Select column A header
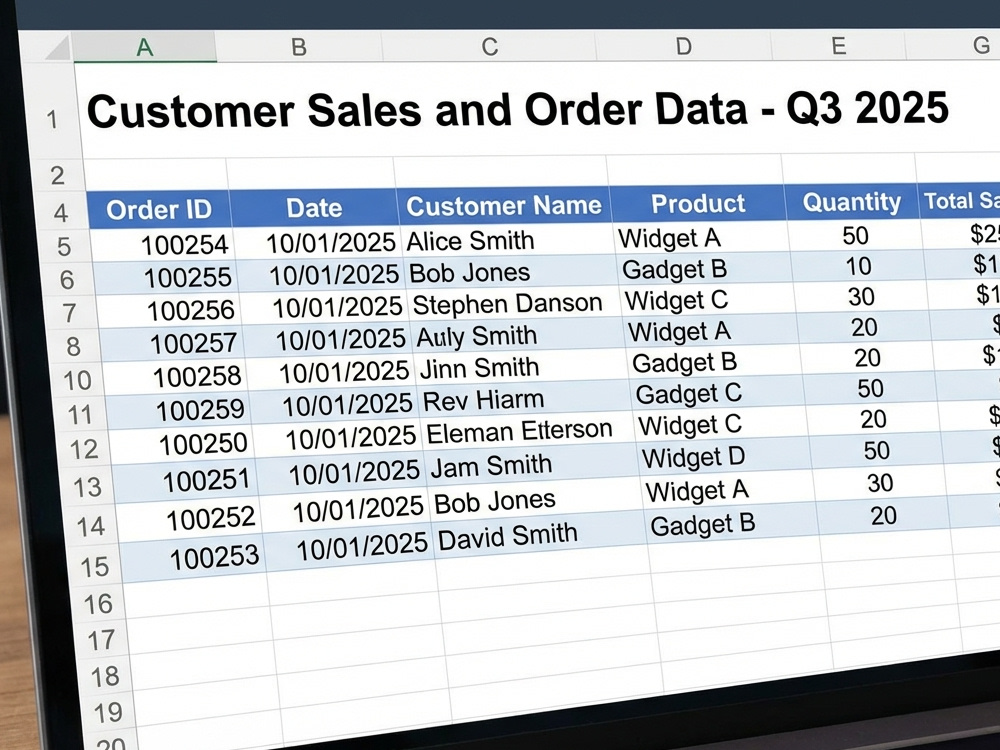The image size is (1000, 750). 145,47
